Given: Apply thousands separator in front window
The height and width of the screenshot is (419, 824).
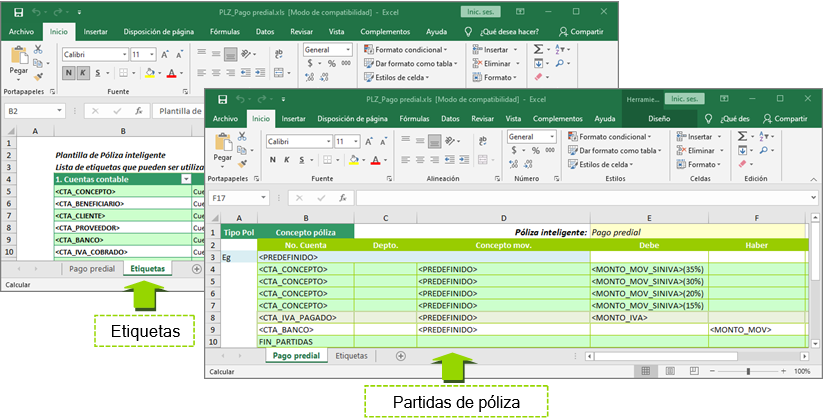Looking at the screenshot, I should point(550,150).
